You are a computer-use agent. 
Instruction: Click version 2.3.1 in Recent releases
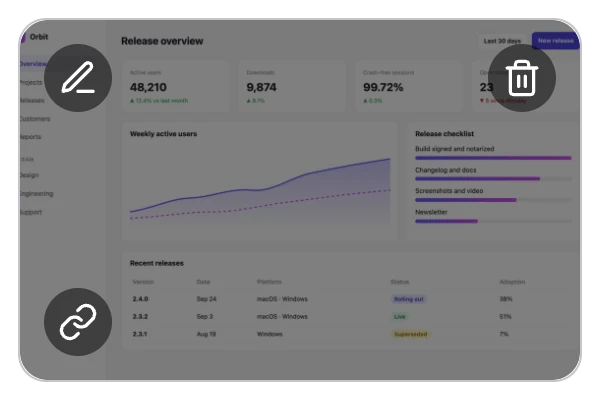point(140,334)
